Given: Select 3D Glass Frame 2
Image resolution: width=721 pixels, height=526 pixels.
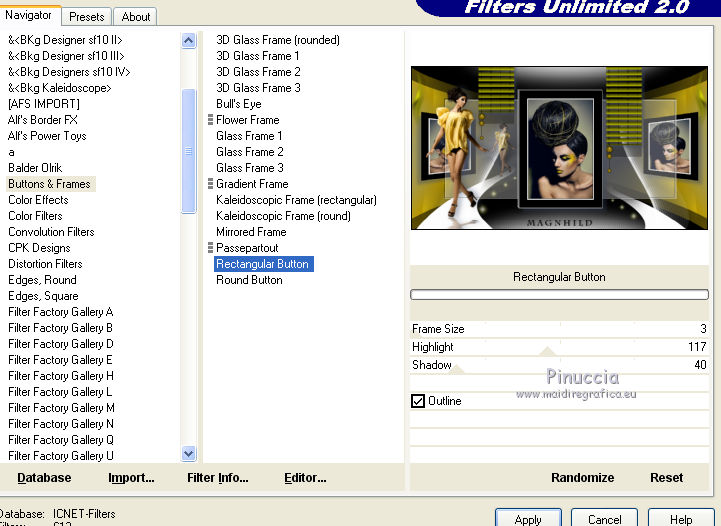Looking at the screenshot, I should tap(258, 72).
